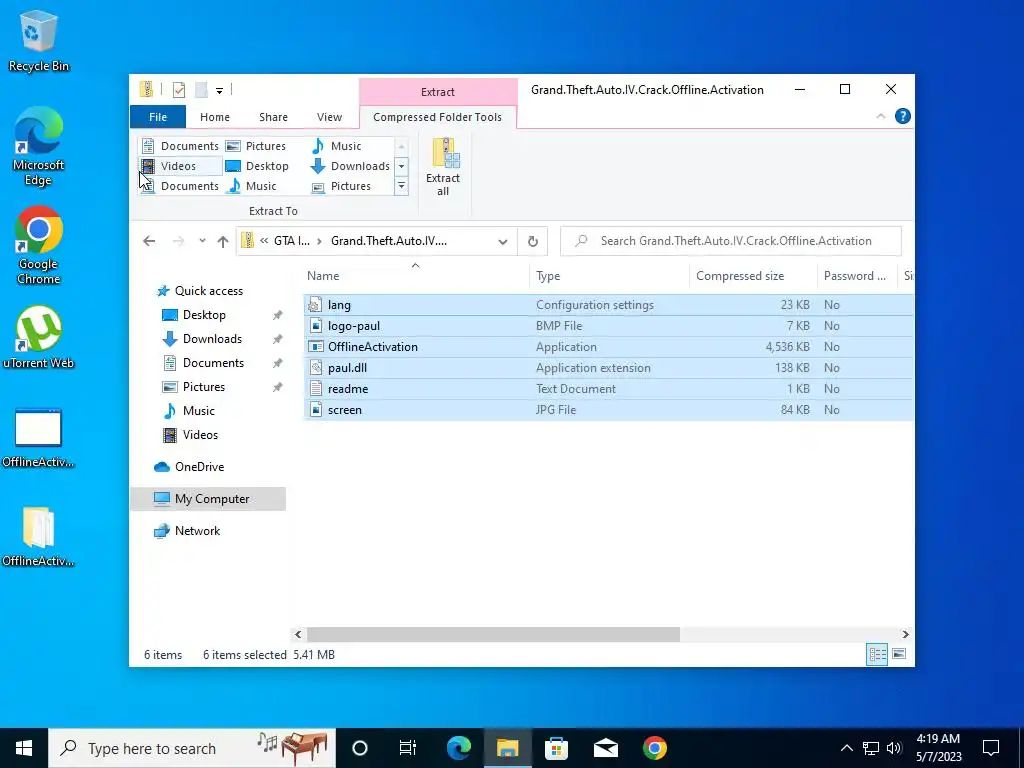Extract to Desktop destination
1024x768 pixels.
coord(257,166)
